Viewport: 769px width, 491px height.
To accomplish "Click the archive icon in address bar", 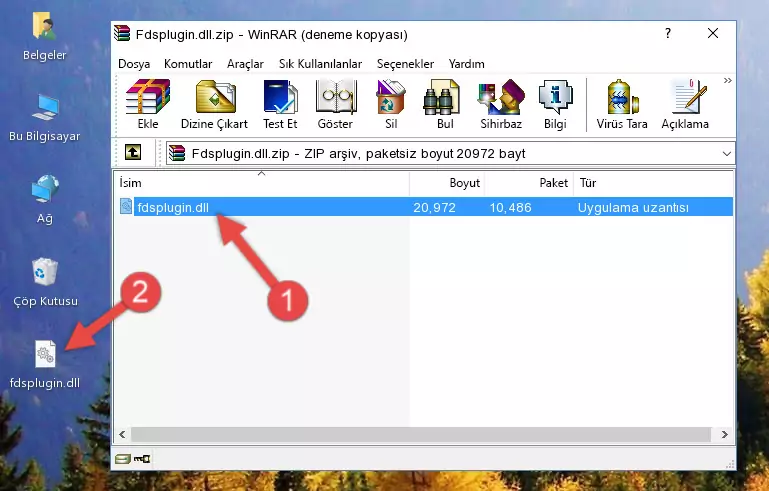I will click(x=177, y=154).
